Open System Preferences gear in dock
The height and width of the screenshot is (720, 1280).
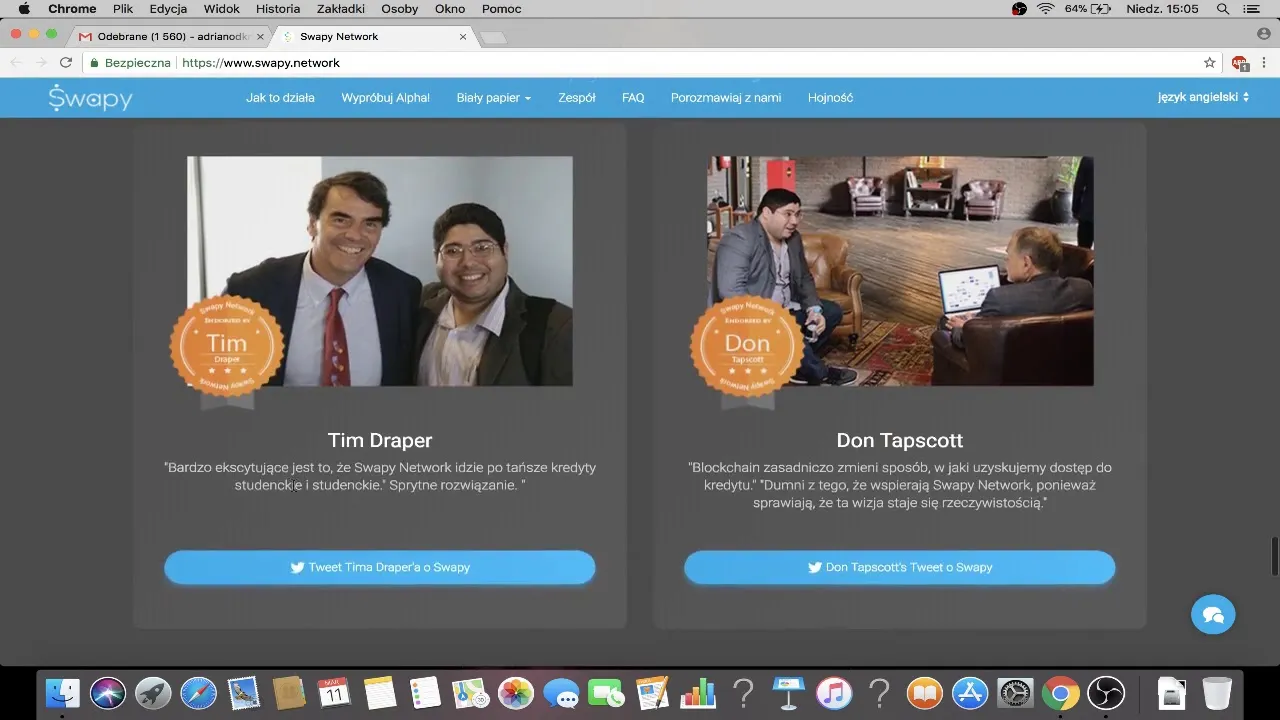coord(1015,692)
